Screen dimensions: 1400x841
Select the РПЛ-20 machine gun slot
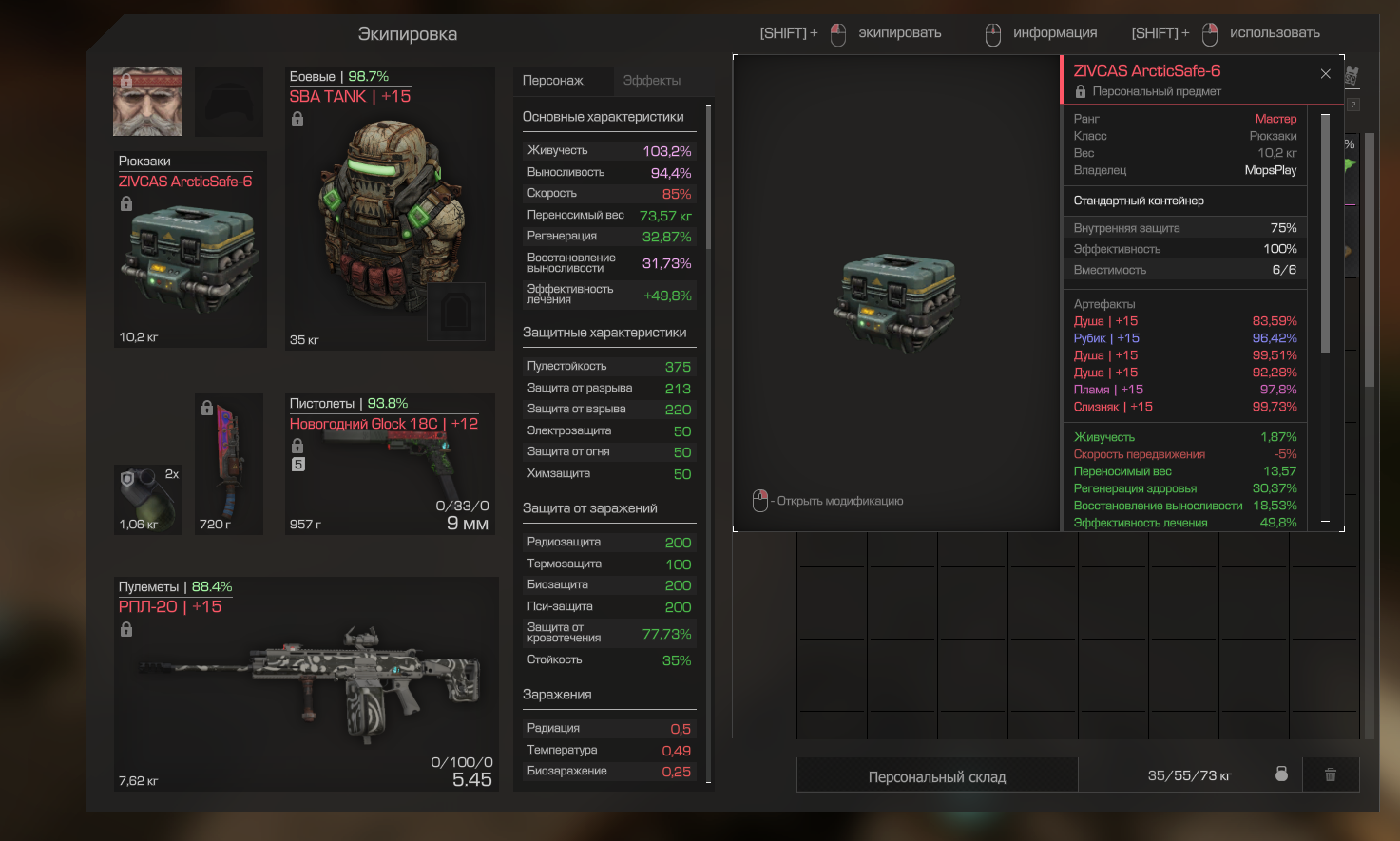pos(306,684)
